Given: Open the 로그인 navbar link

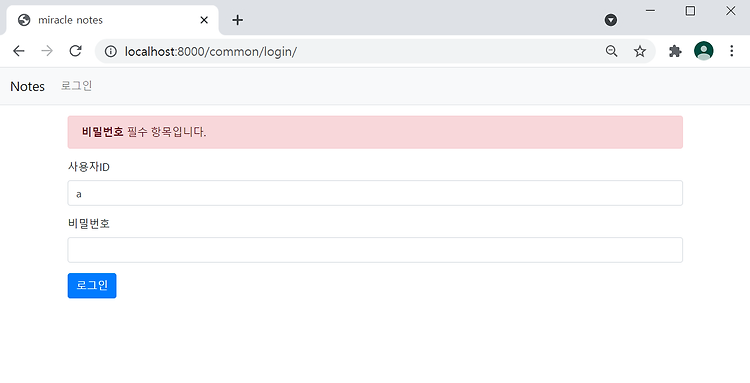Looking at the screenshot, I should point(77,86).
